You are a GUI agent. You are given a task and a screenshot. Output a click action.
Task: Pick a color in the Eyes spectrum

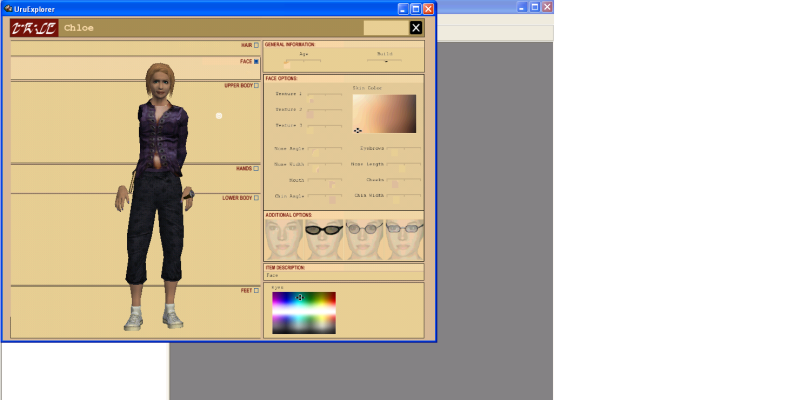click(304, 313)
